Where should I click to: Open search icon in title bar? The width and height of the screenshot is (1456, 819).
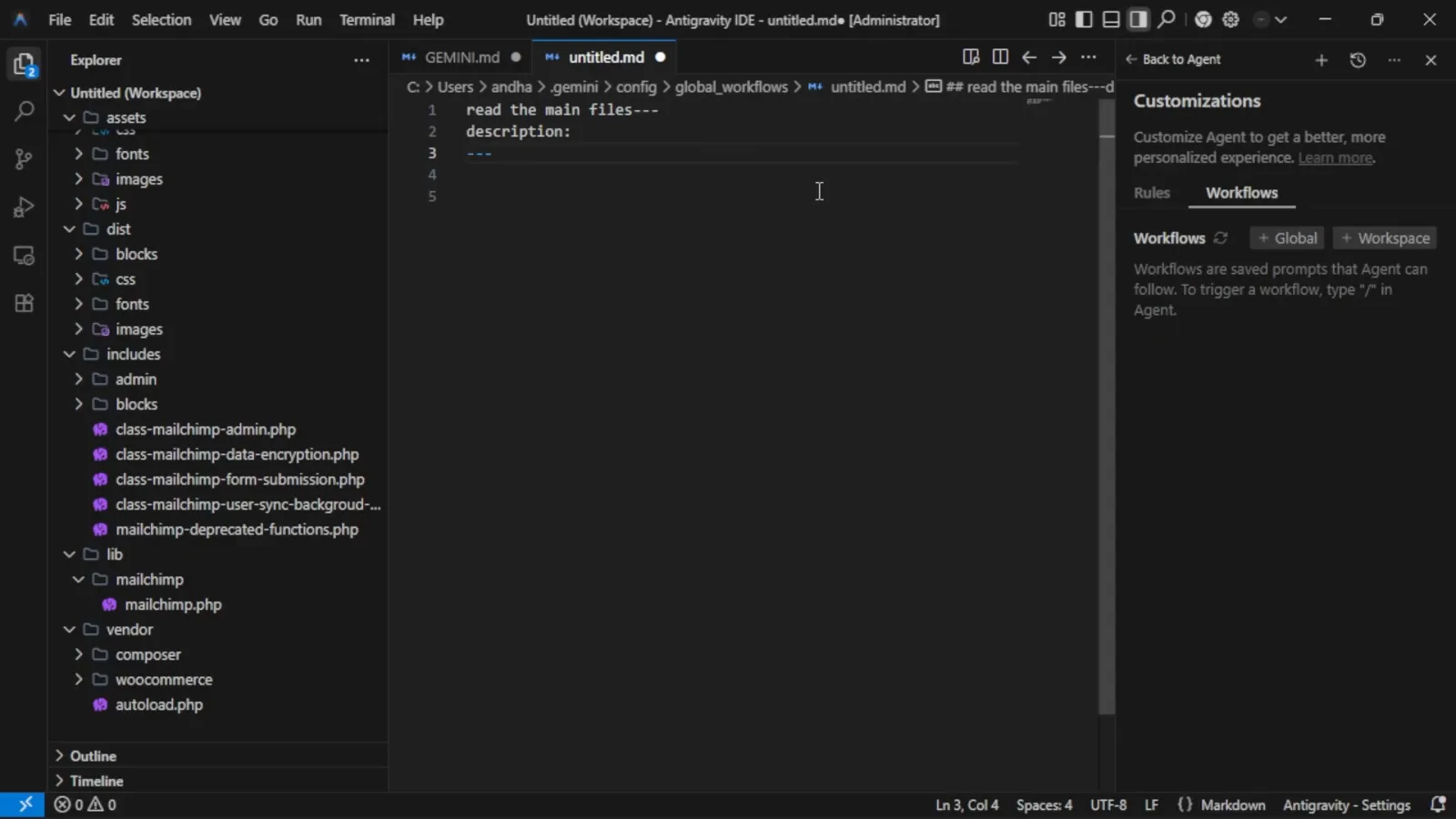(1167, 19)
